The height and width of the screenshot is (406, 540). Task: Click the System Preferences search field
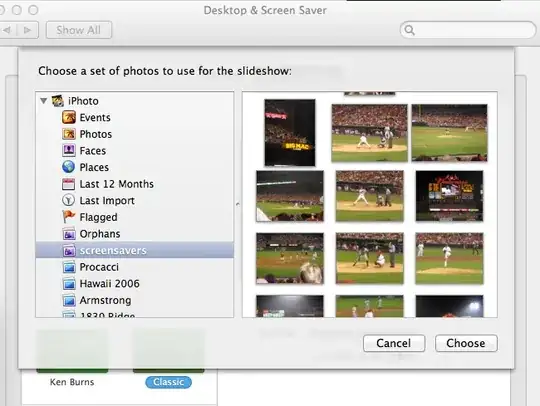click(468, 30)
